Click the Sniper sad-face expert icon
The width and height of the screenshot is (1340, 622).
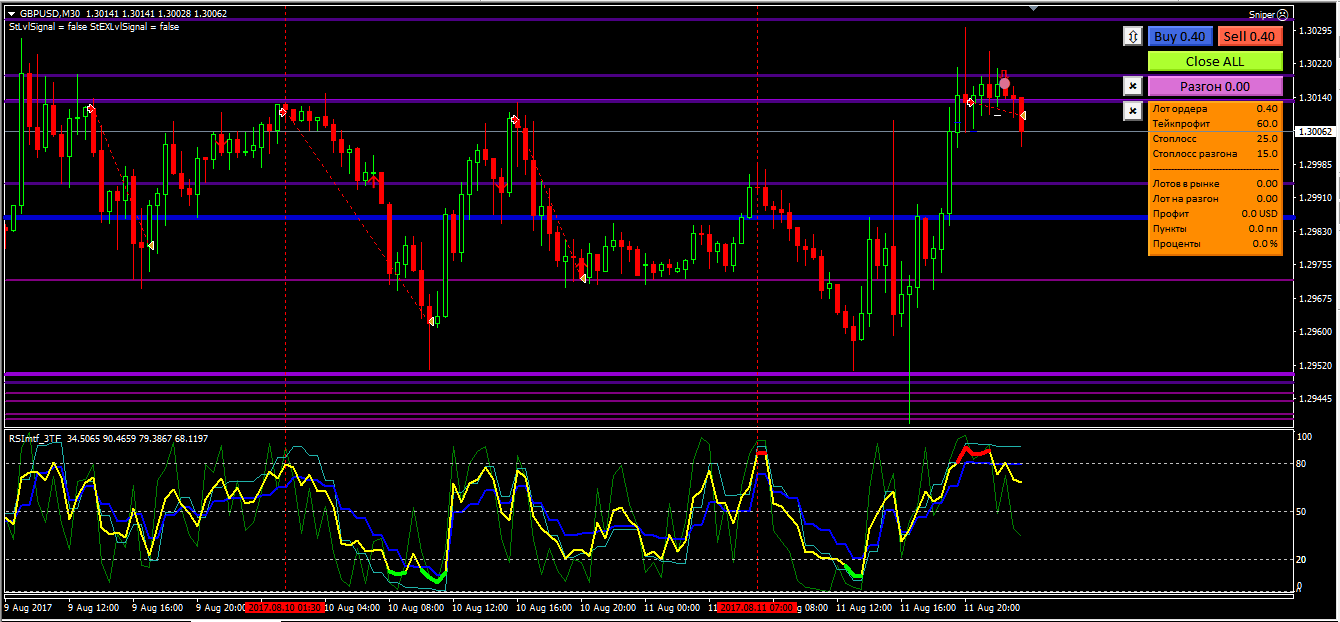1283,14
